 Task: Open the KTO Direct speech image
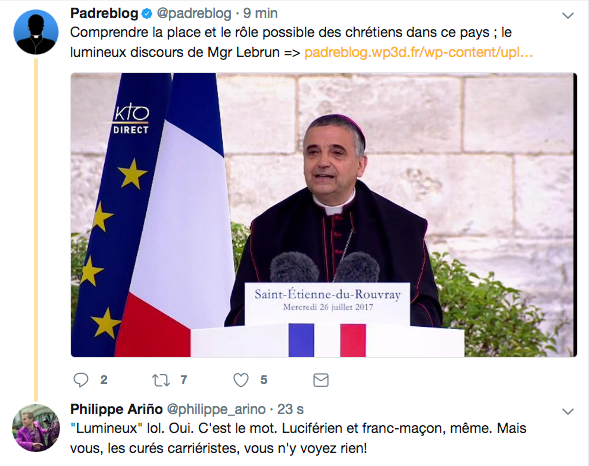tap(324, 215)
